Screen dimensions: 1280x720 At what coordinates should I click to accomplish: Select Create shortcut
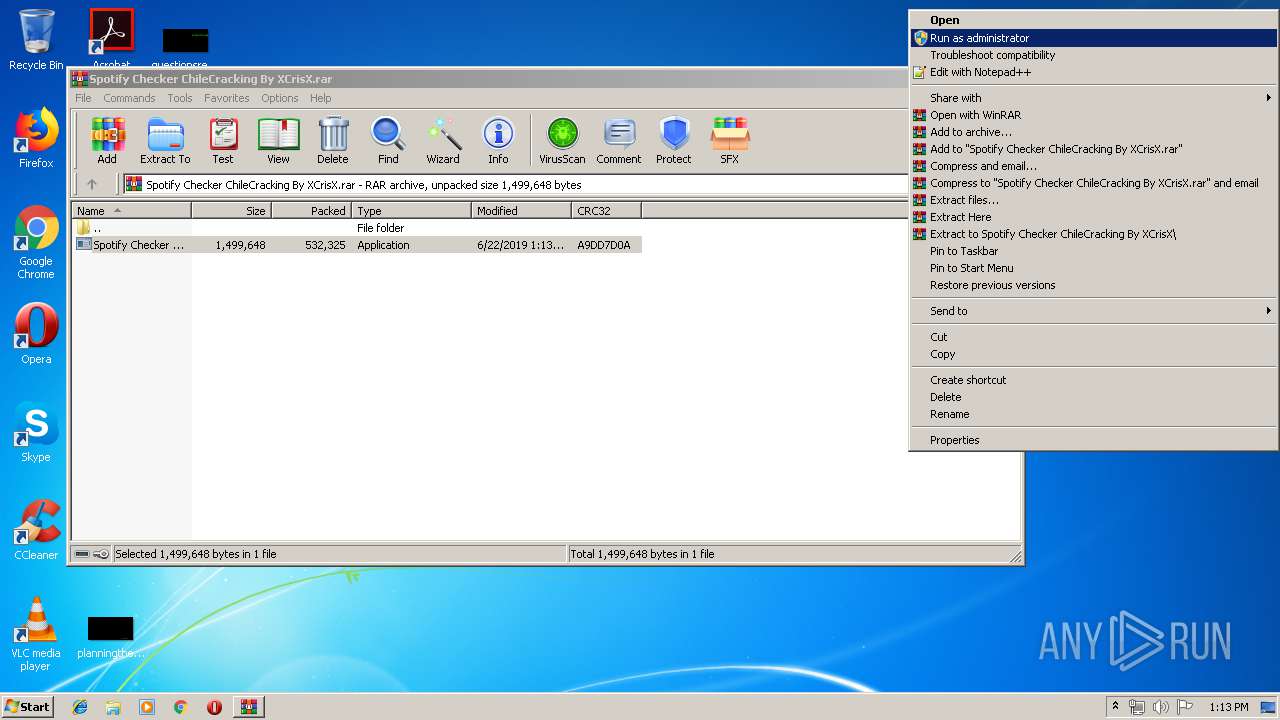click(x=1093, y=380)
